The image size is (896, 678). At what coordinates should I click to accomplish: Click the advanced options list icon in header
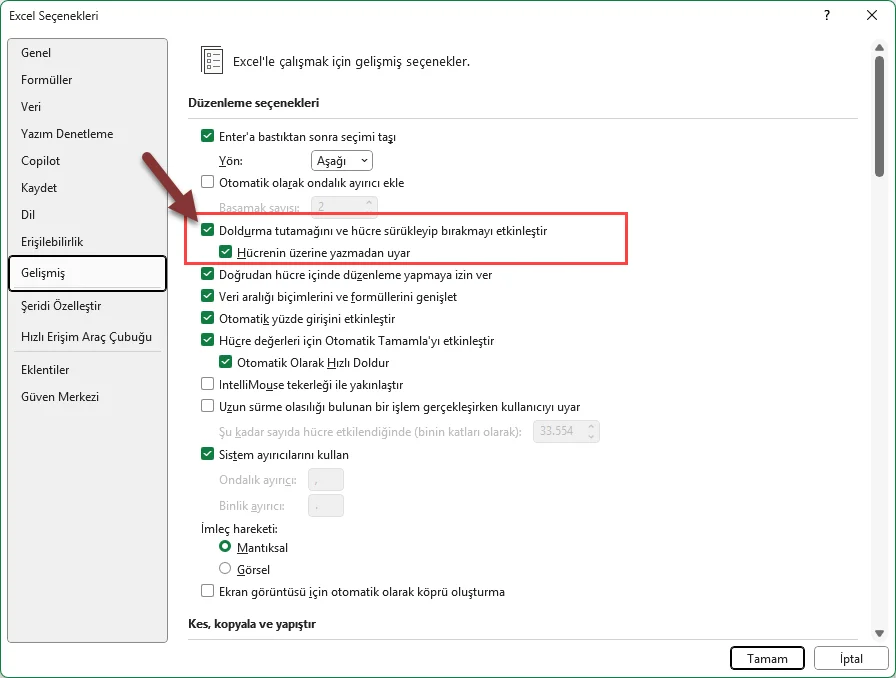[x=211, y=60]
